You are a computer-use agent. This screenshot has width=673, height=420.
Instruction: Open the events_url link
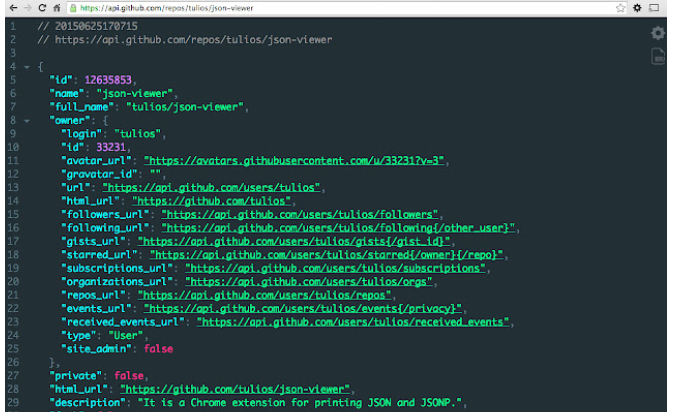(x=303, y=308)
